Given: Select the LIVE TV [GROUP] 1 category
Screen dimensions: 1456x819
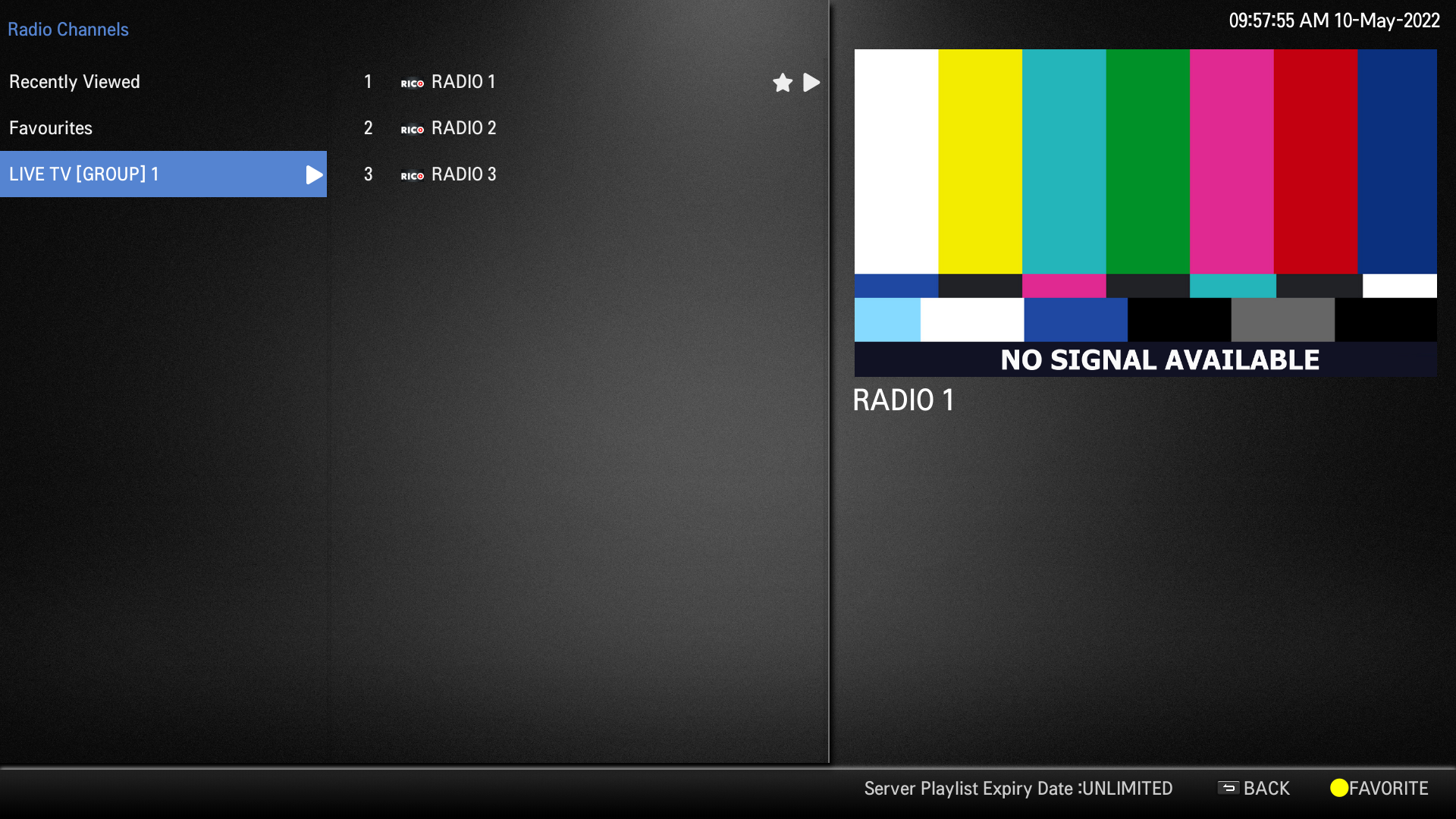Looking at the screenshot, I should [84, 174].
